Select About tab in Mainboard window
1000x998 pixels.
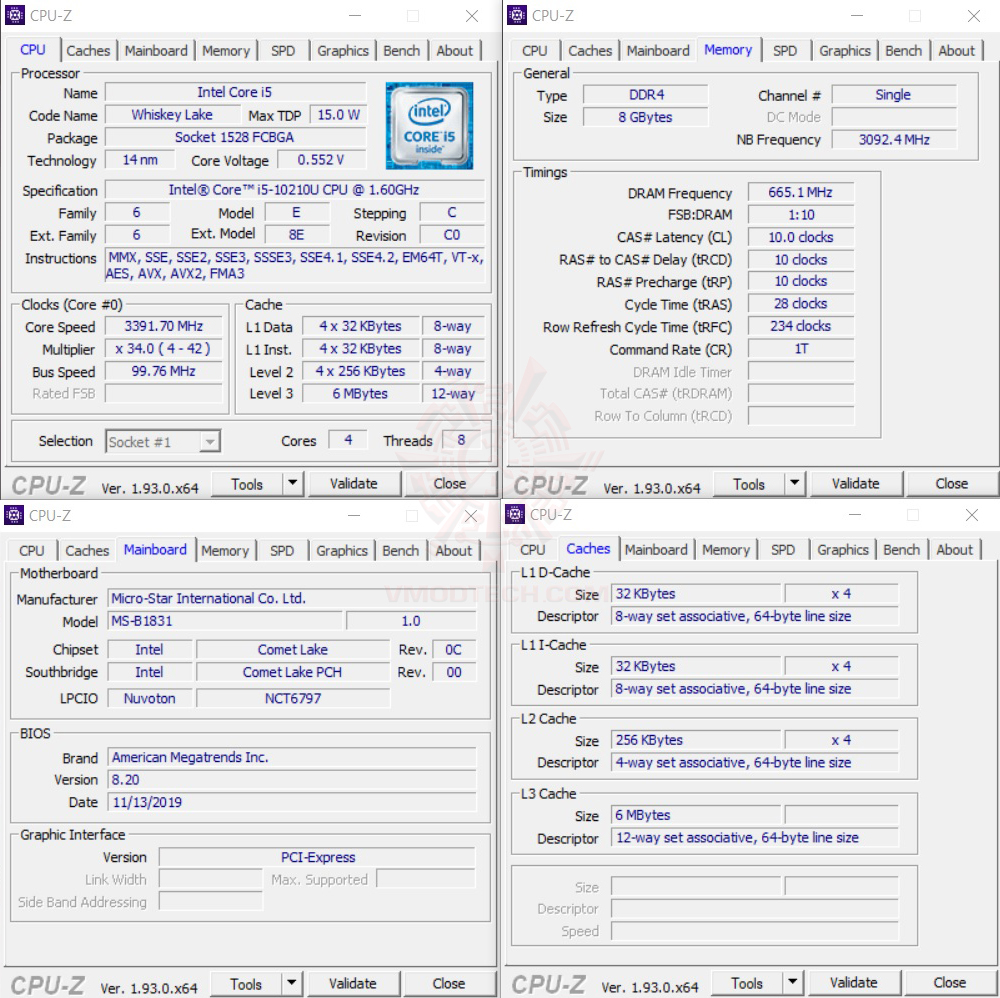pyautogui.click(x=453, y=550)
